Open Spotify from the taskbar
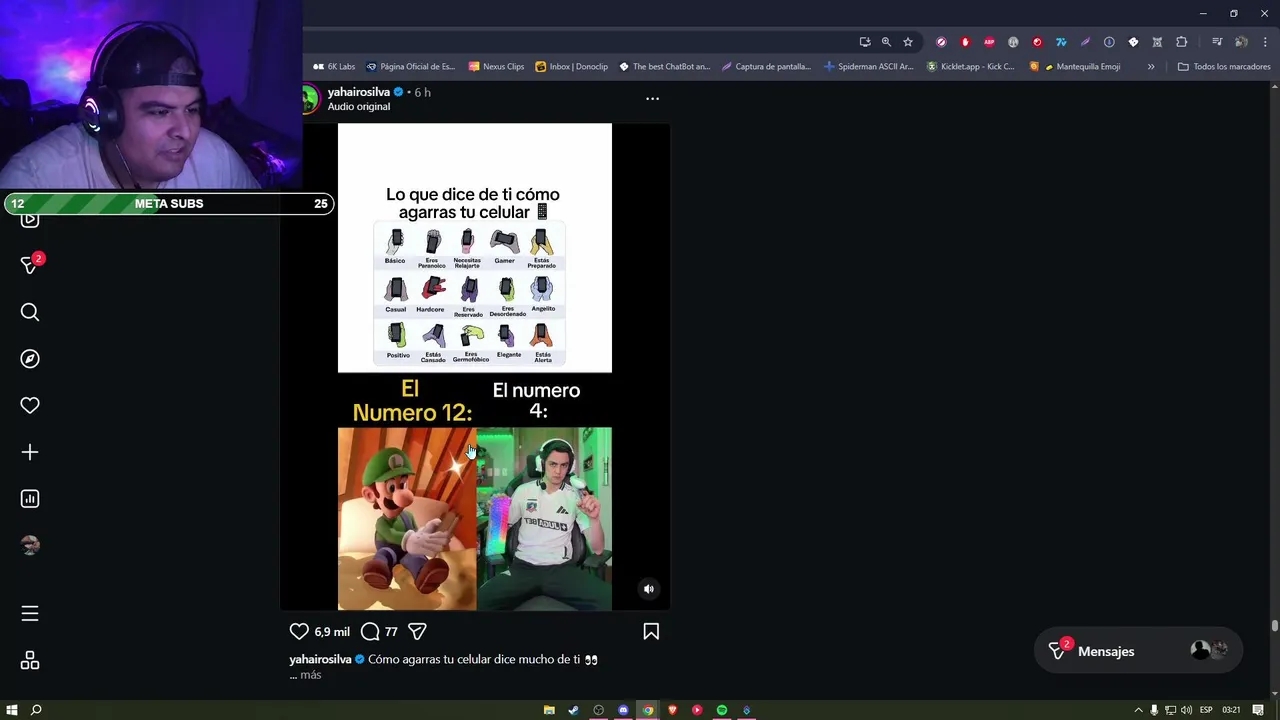The image size is (1280, 720). pyautogui.click(x=721, y=710)
